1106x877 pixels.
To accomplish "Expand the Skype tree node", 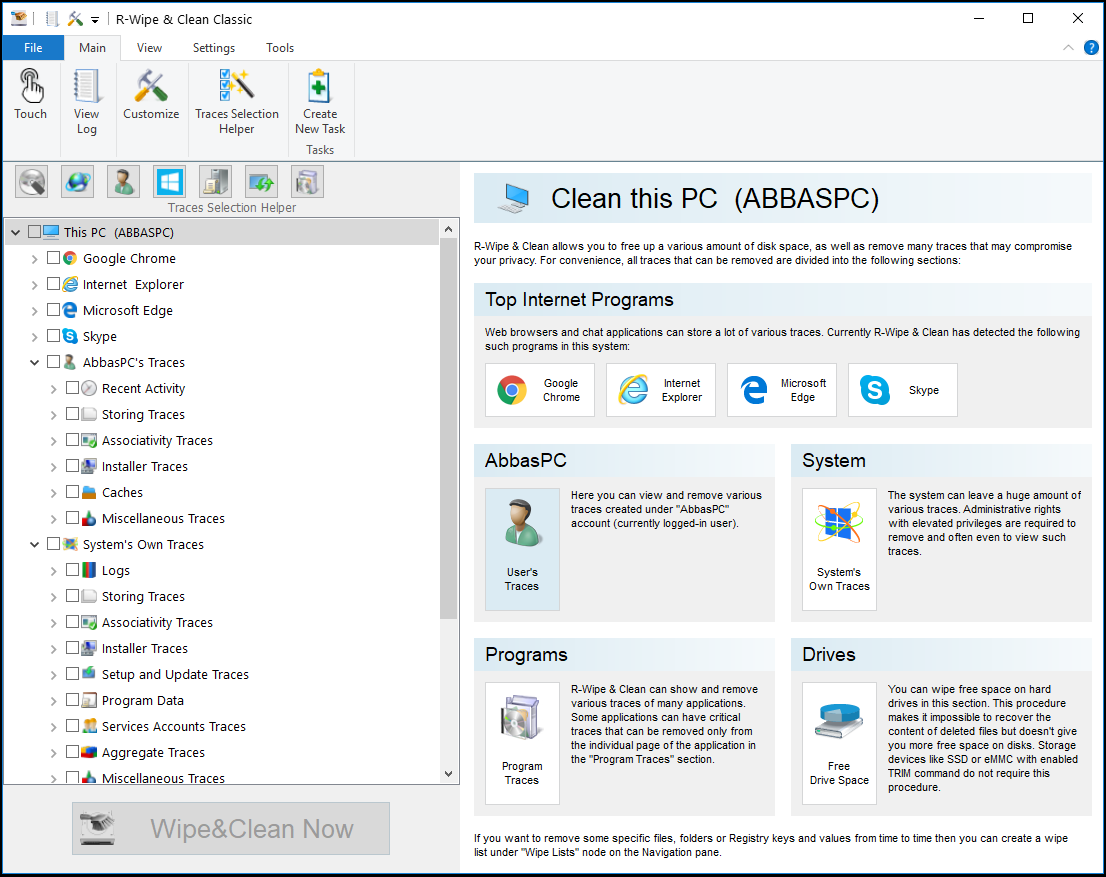I will pos(34,337).
